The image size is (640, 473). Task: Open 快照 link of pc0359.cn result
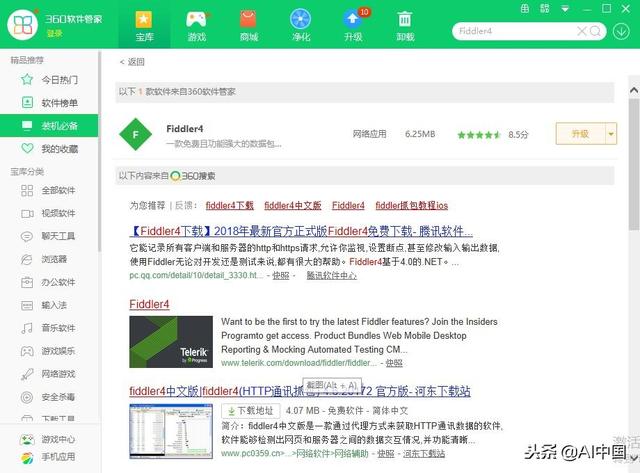(386, 453)
